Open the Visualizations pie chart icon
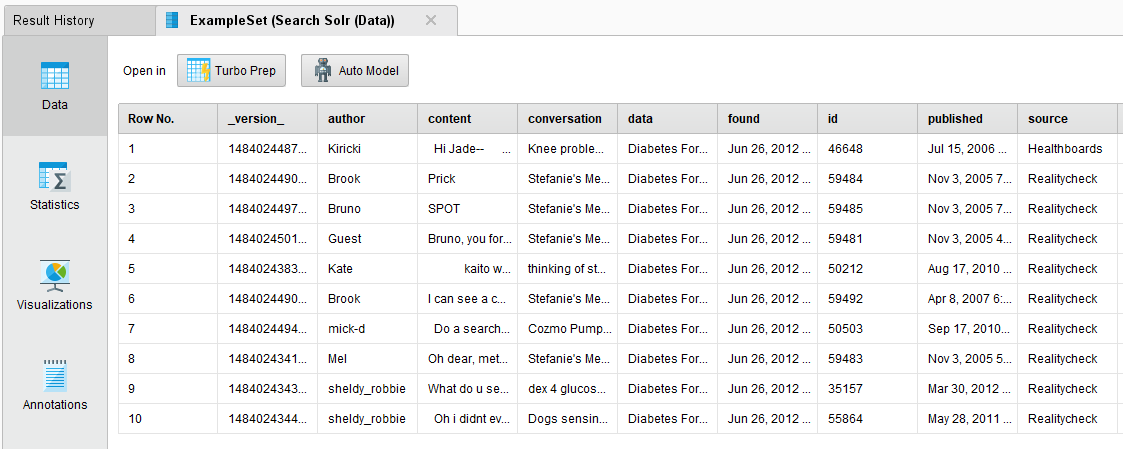Screen dimensions: 1123x449 (54, 275)
